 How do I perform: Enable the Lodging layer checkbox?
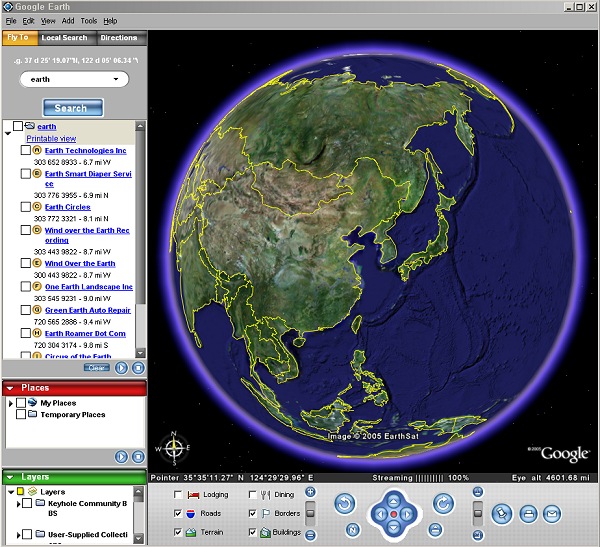click(x=178, y=495)
